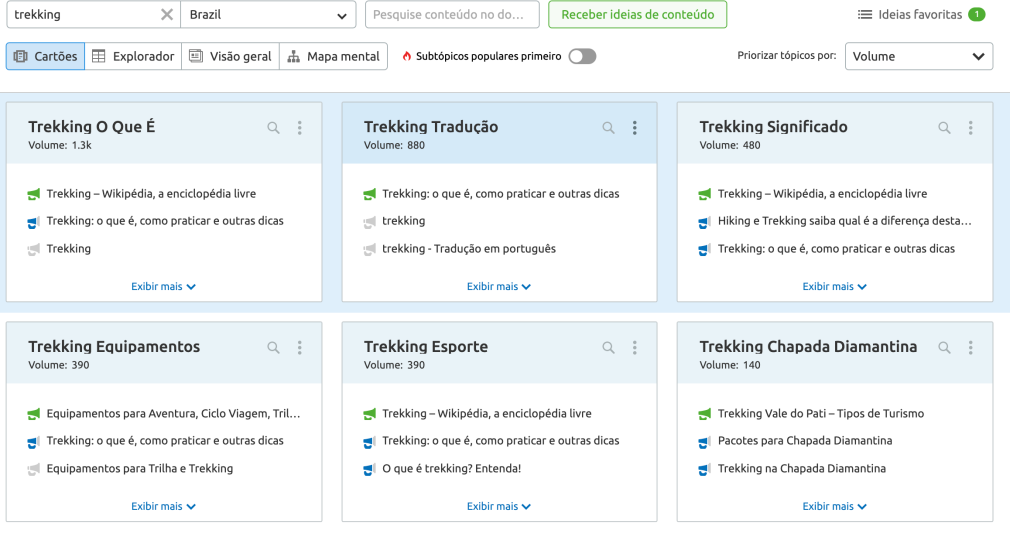Click search icon on Trekking Tradução card
Image resolution: width=1010 pixels, height=533 pixels.
(608, 128)
